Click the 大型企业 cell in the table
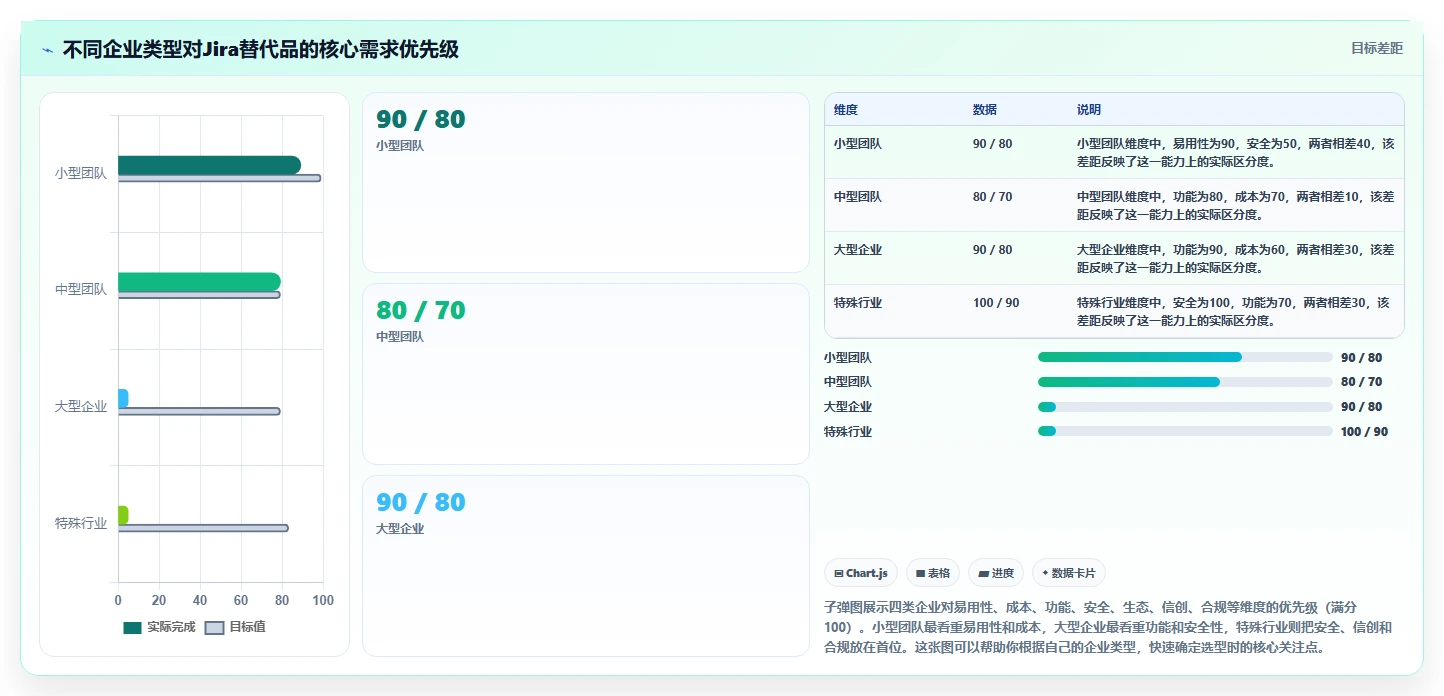This screenshot has height=696, width=1444. [x=858, y=250]
